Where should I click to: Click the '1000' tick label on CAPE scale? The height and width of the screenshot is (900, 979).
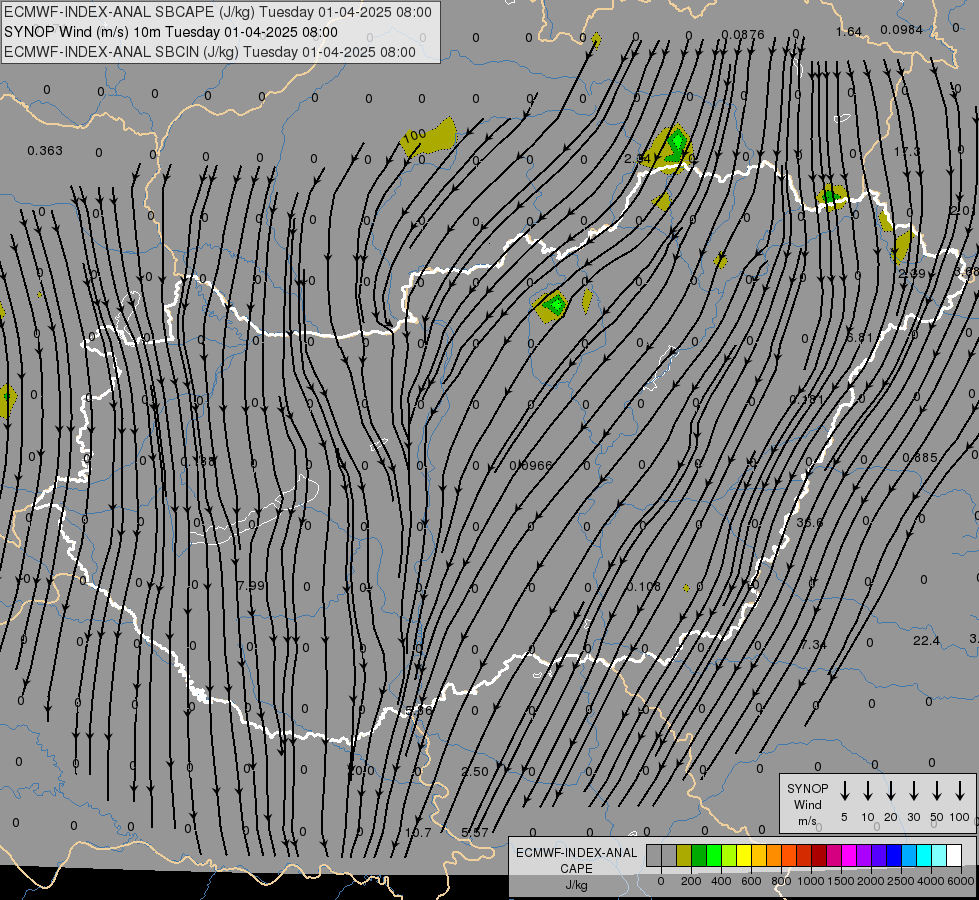810,881
